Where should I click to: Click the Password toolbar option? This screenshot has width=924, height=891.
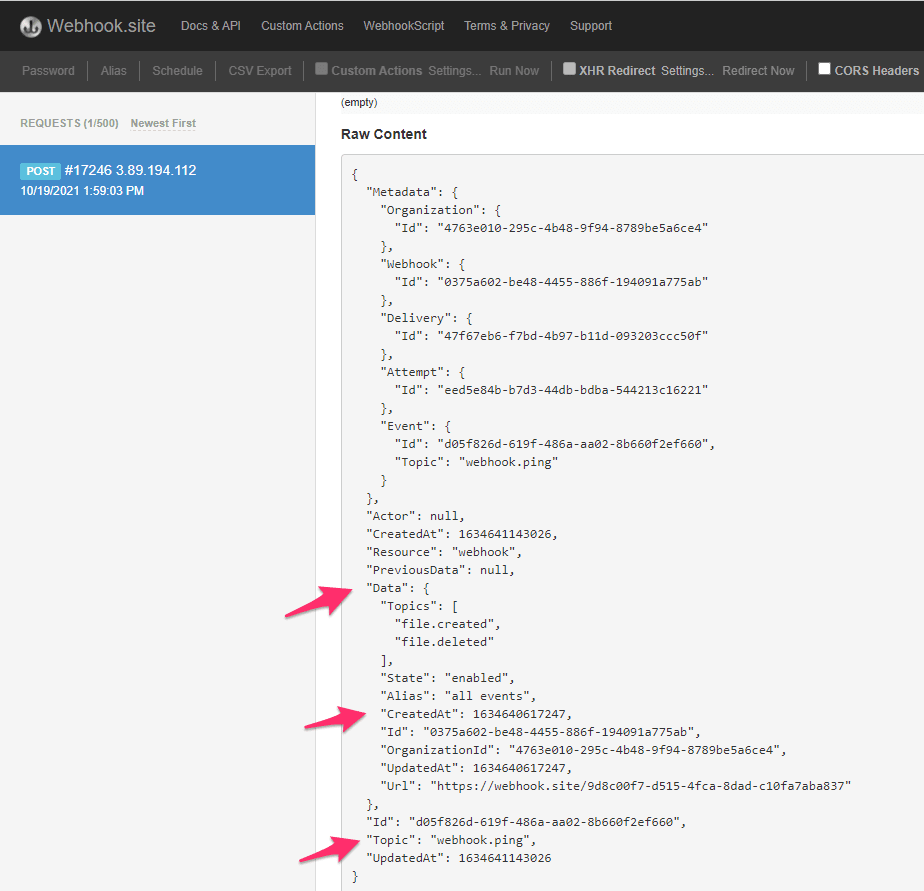click(48, 71)
